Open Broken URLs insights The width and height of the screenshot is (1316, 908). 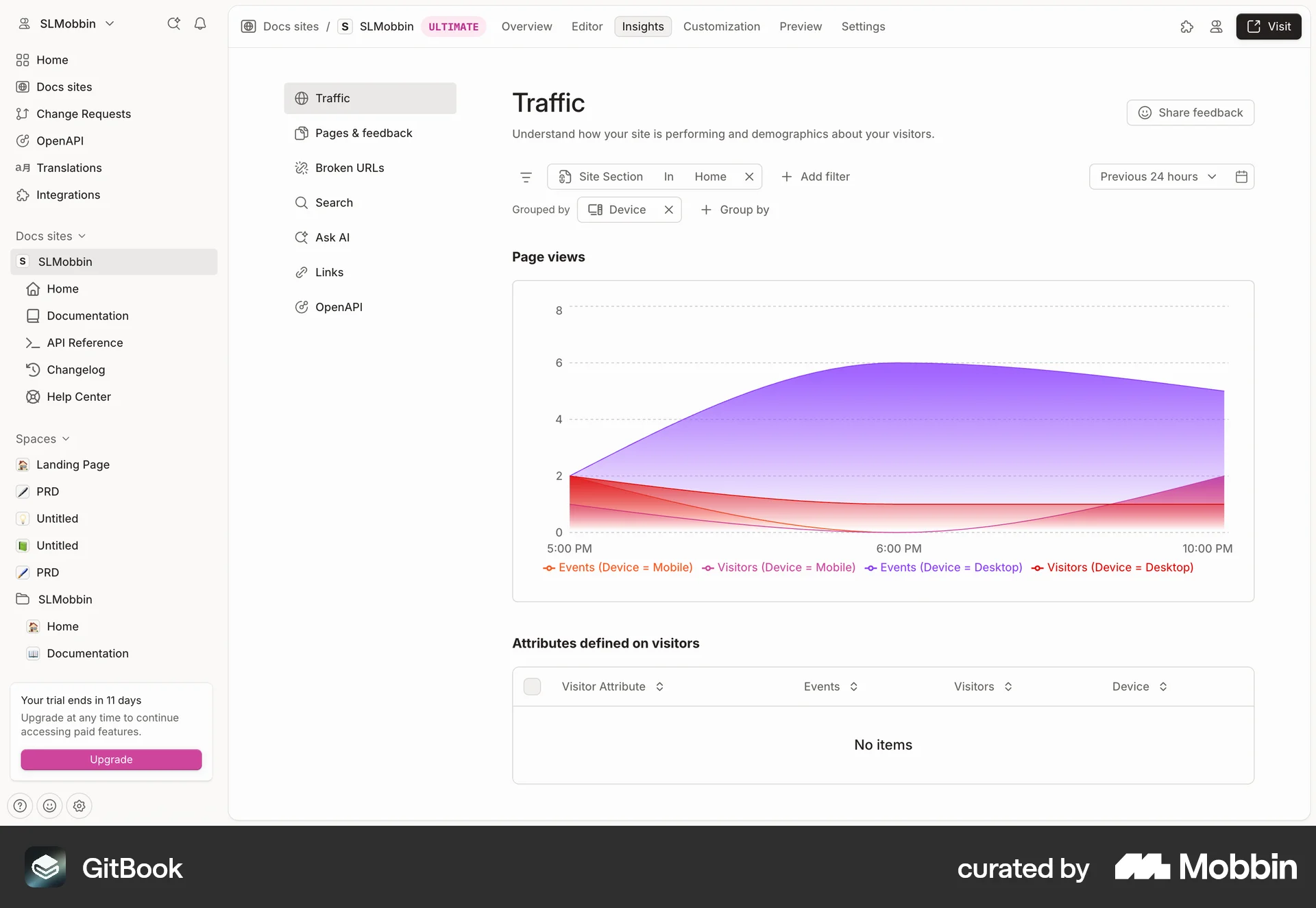pyautogui.click(x=370, y=168)
